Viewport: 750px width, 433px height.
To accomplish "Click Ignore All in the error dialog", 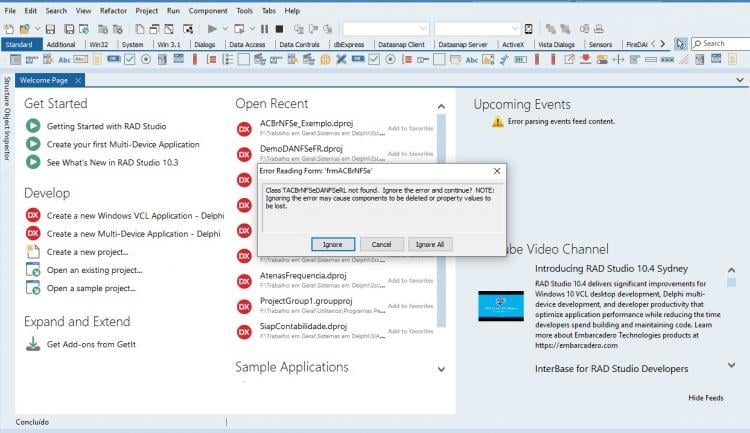I will tap(430, 244).
